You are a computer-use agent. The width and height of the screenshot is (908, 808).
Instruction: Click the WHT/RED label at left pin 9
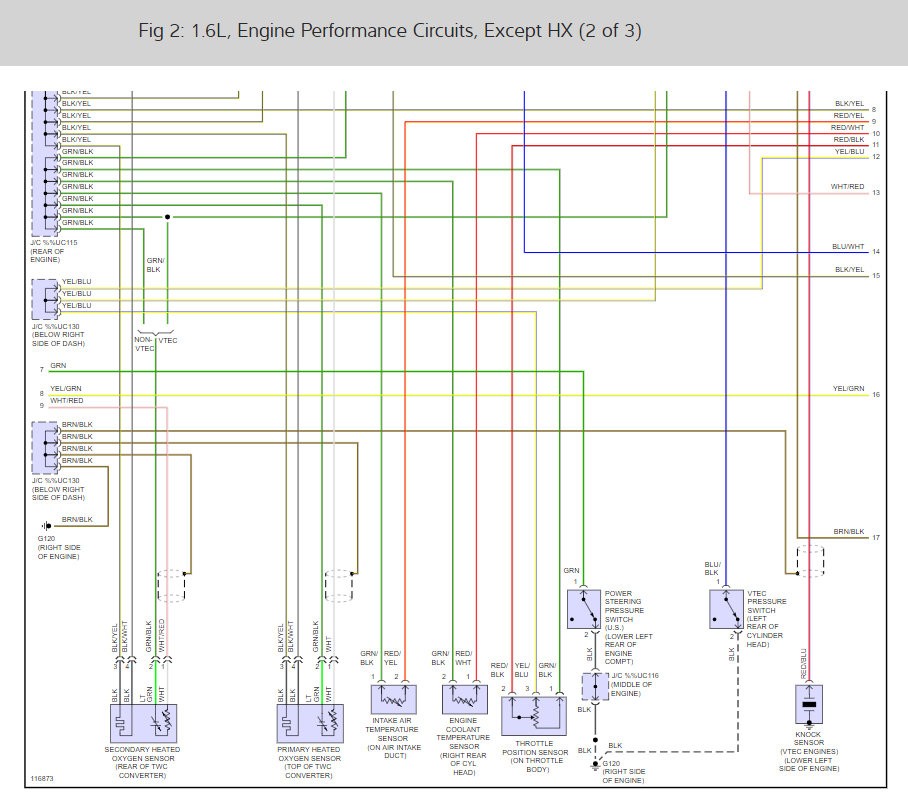click(67, 401)
